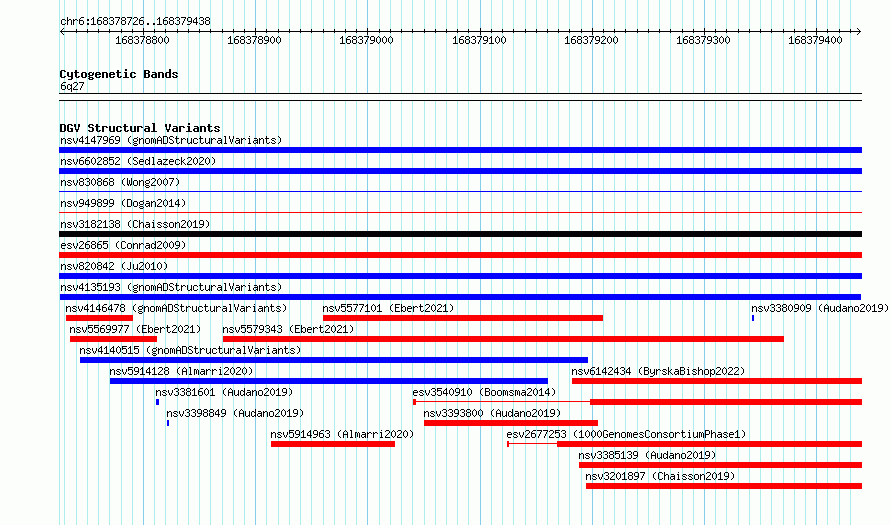The width and height of the screenshot is (890, 525).
Task: Select the nsv6602852 blue variant bar
Action: tap(460, 171)
